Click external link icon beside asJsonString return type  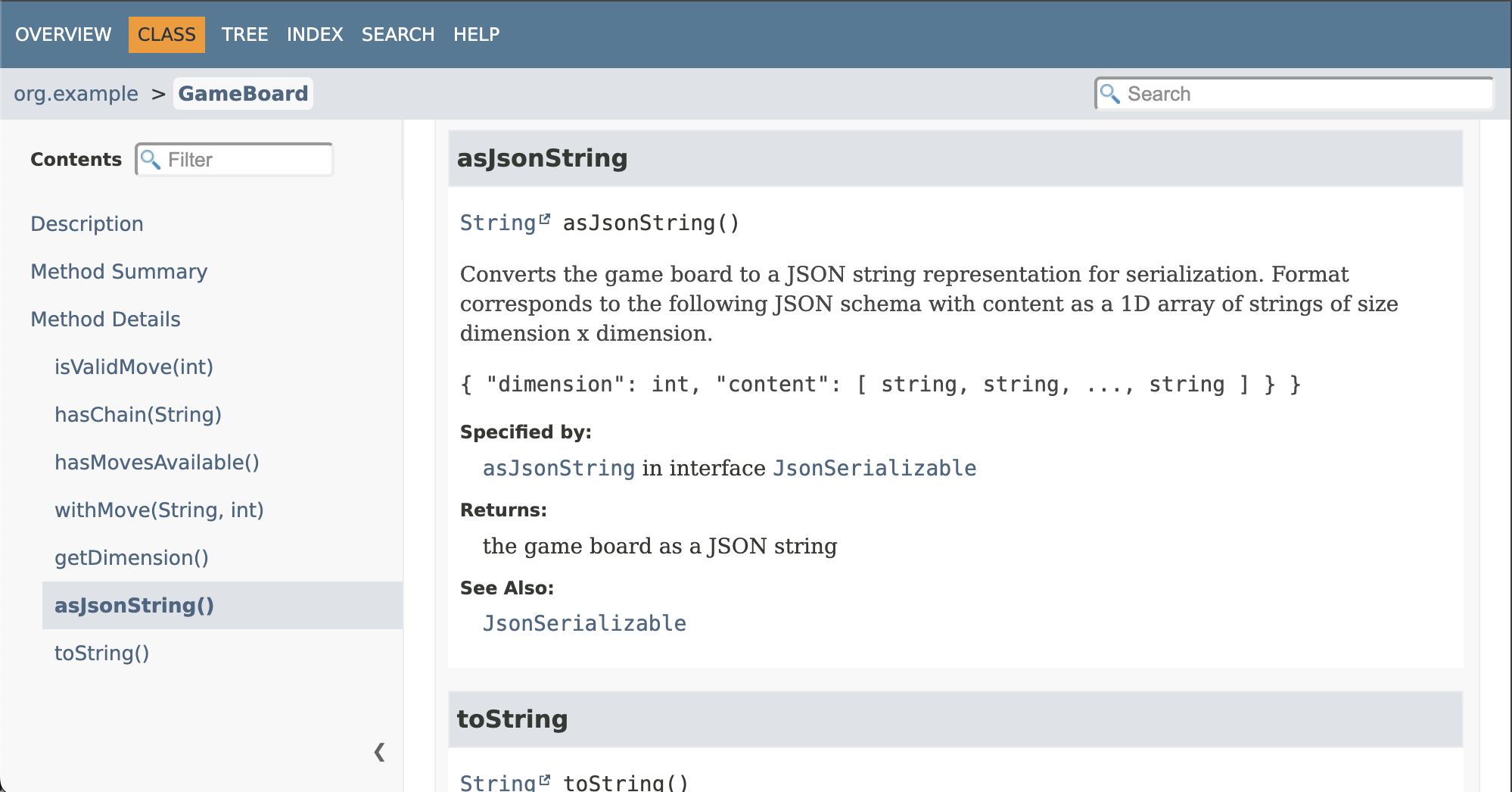pos(544,219)
